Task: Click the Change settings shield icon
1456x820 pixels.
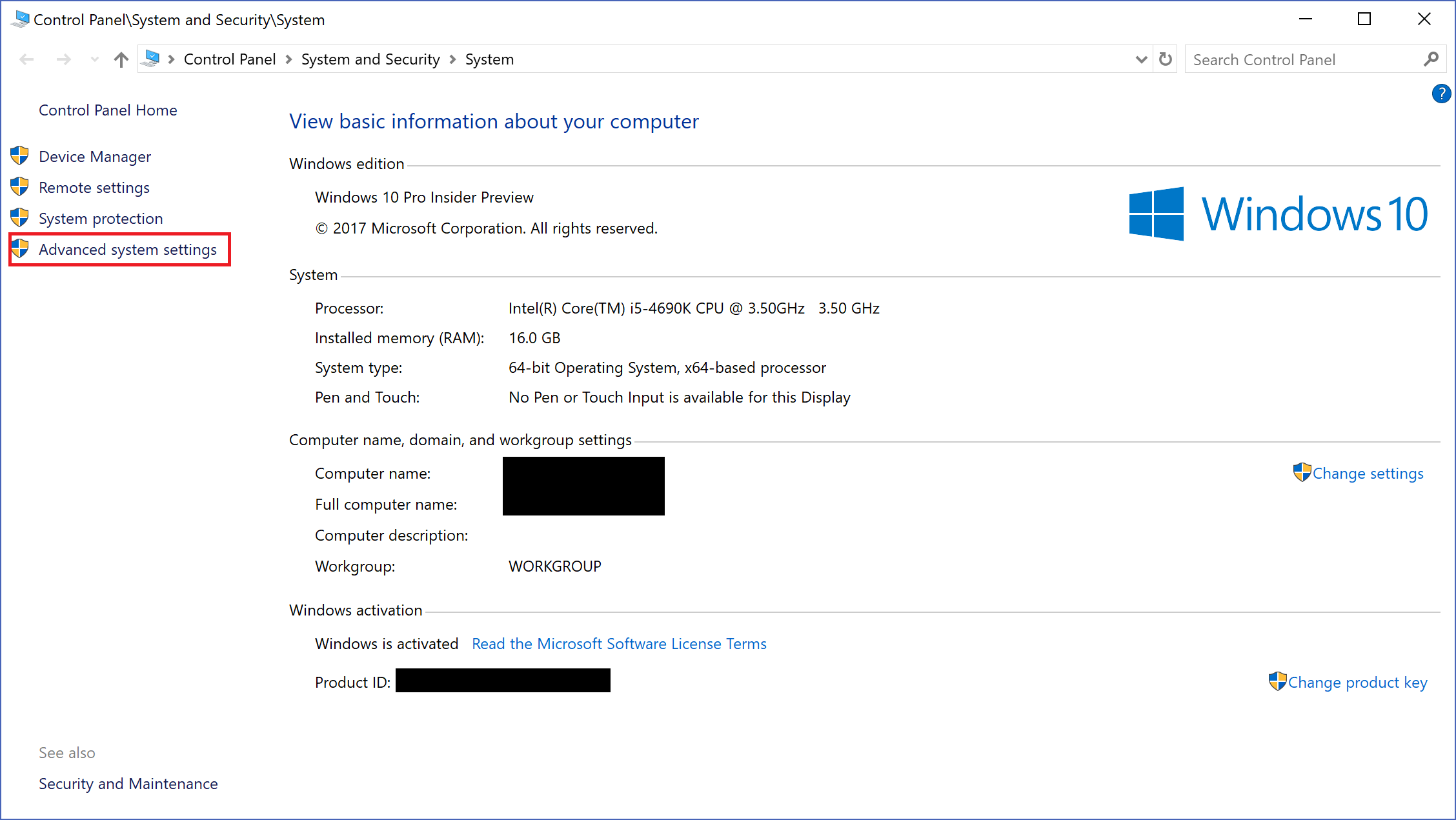Action: coord(1301,472)
